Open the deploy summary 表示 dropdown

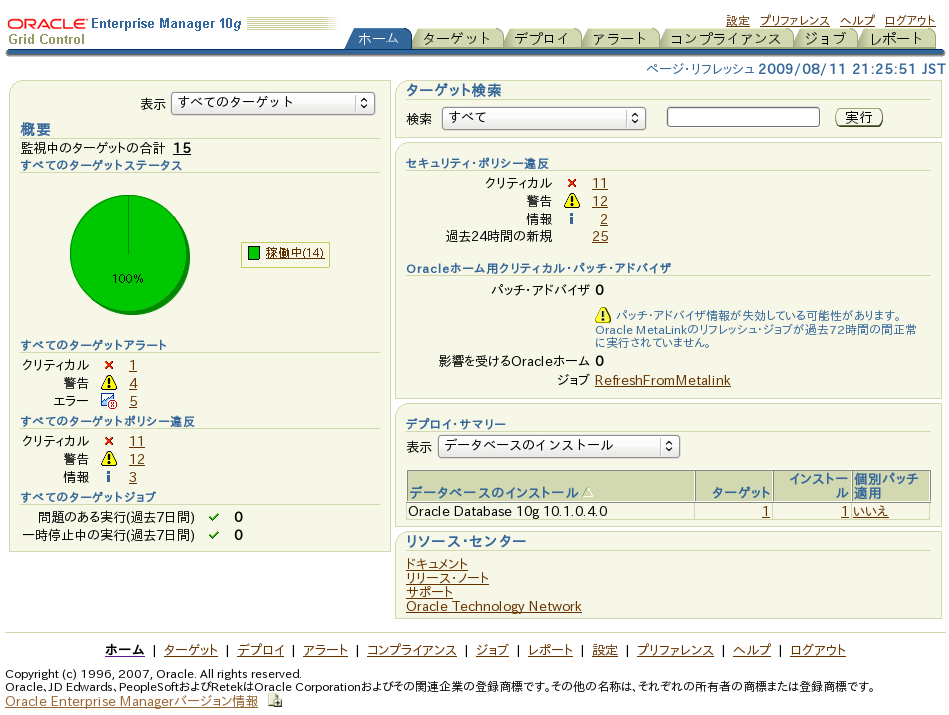(x=559, y=446)
